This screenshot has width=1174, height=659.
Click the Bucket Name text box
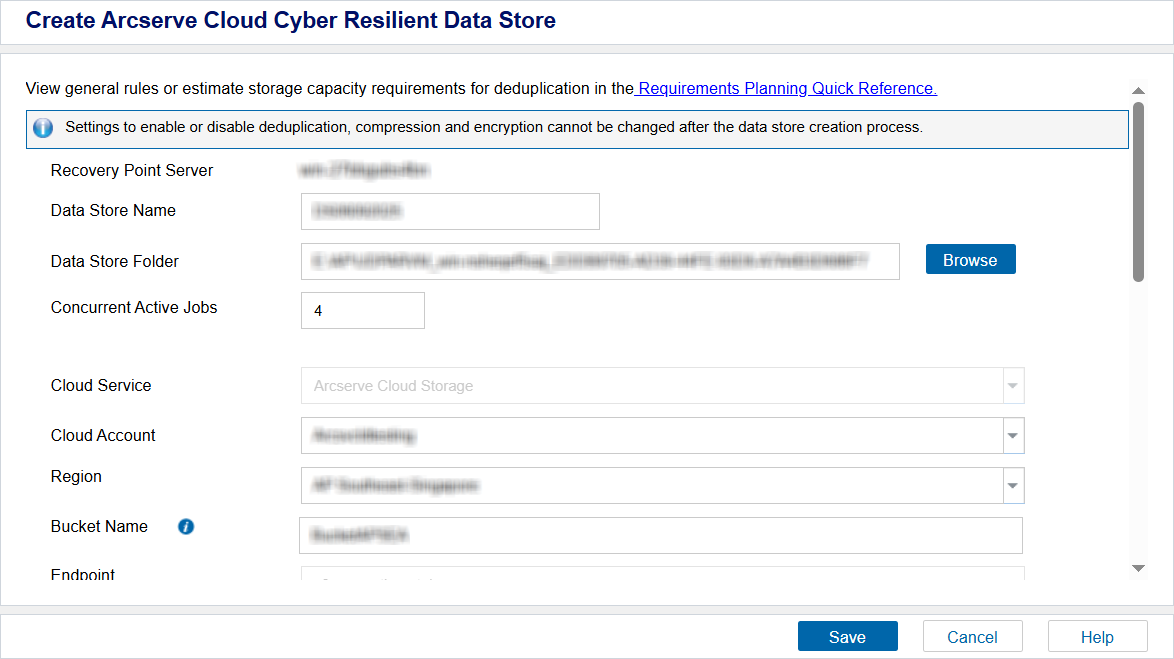click(x=660, y=535)
